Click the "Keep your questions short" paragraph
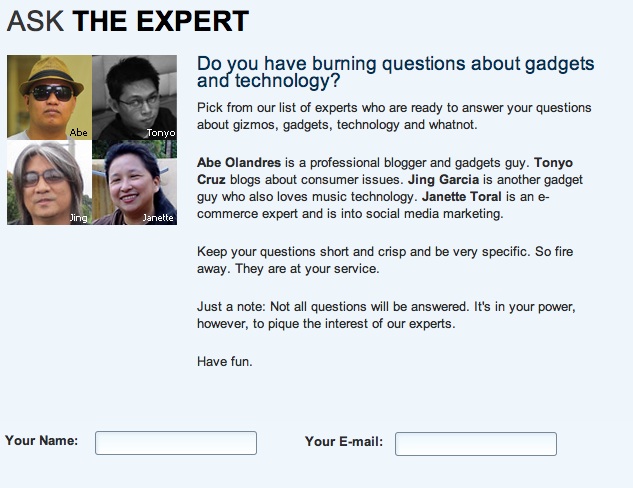The height and width of the screenshot is (488, 633). (385, 260)
